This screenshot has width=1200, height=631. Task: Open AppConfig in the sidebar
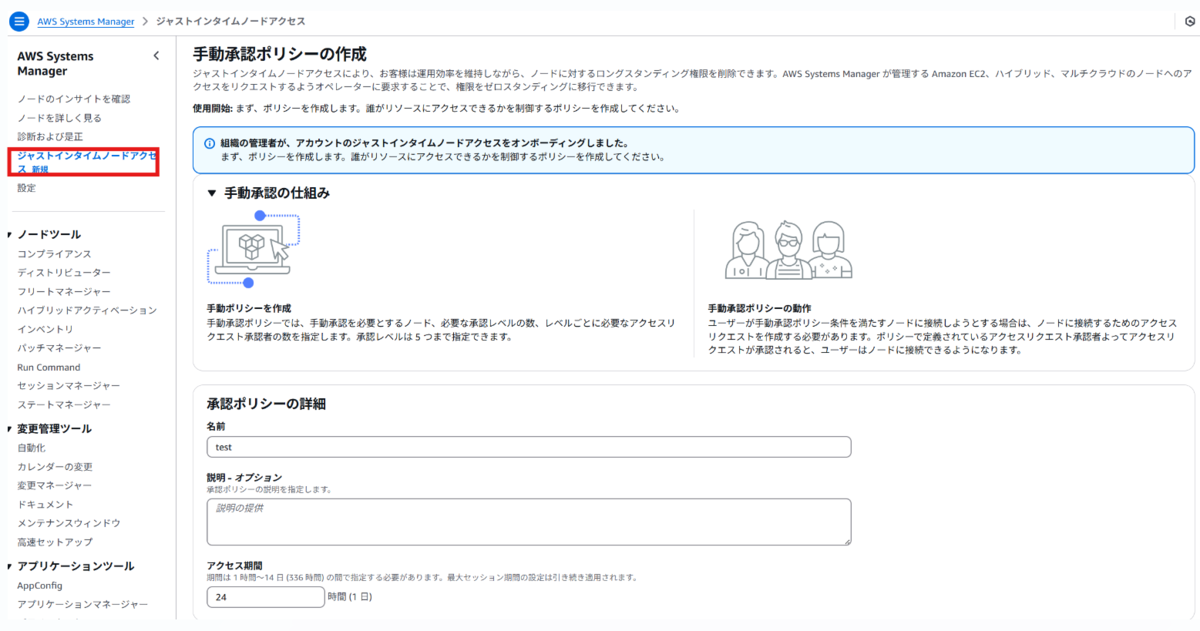[40, 585]
